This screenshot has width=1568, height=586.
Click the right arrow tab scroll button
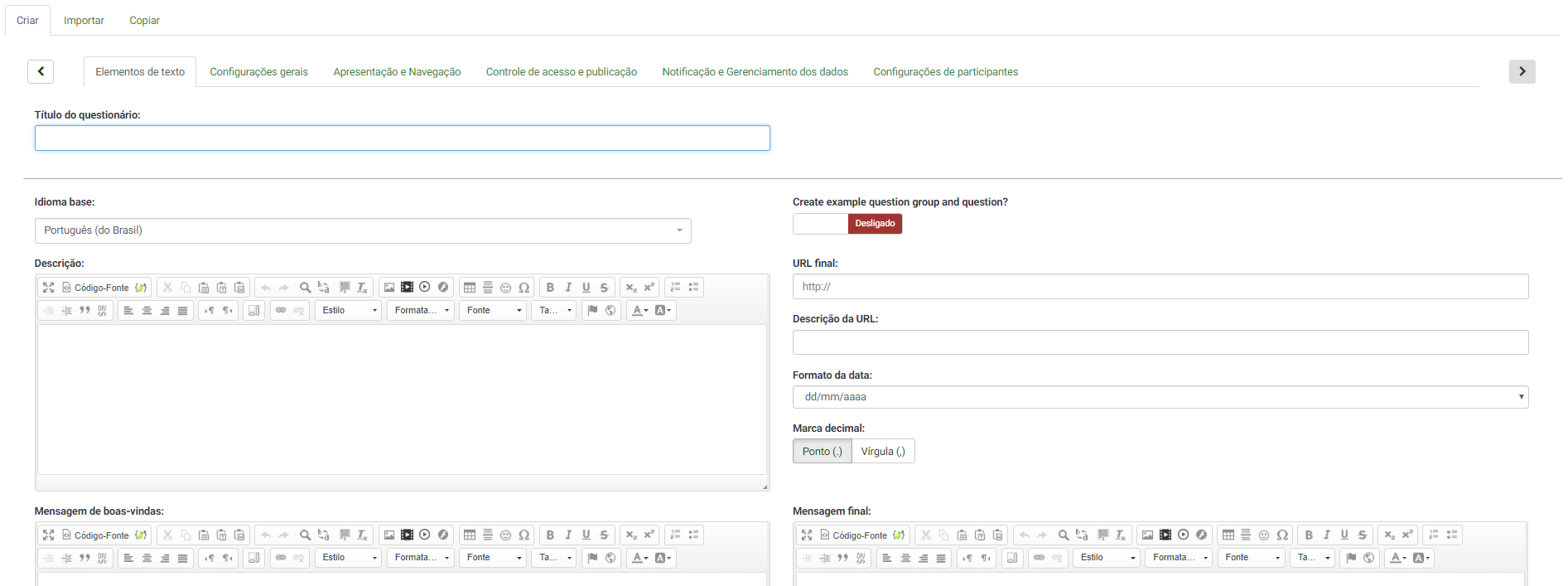1522,72
